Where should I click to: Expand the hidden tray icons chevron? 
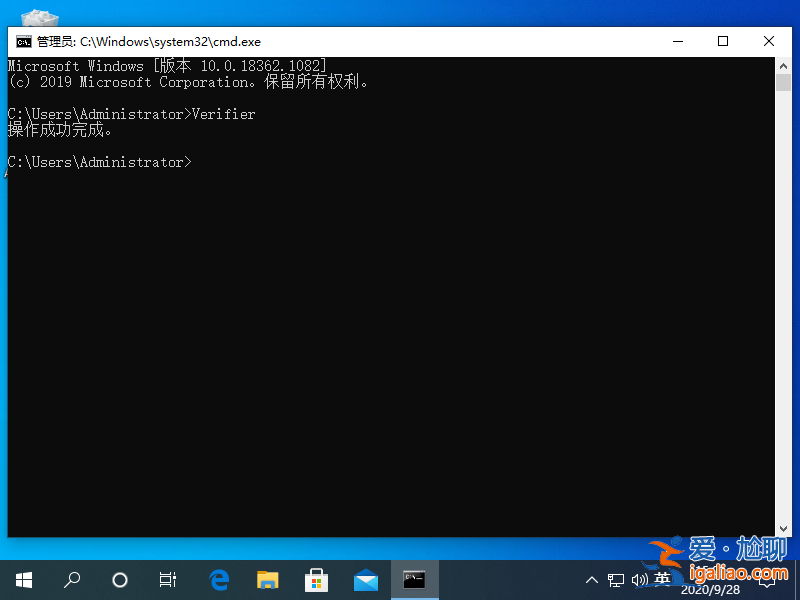click(592, 579)
